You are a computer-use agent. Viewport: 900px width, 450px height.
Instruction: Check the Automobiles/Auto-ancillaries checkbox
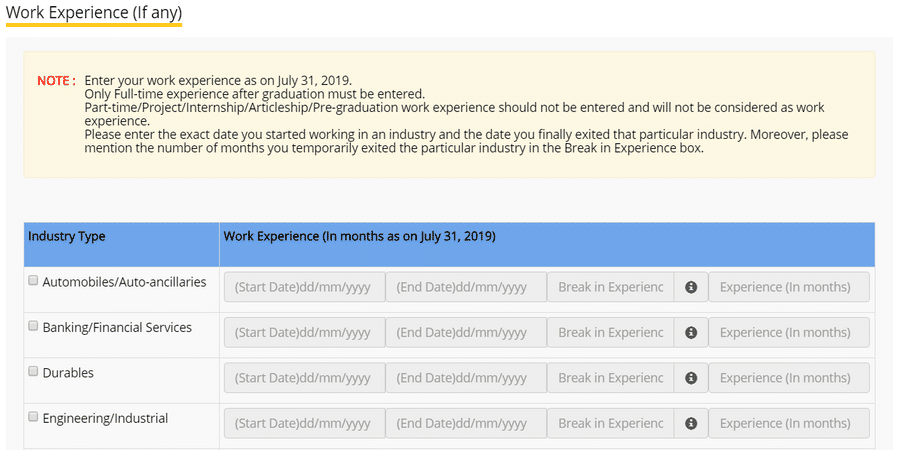coord(33,281)
